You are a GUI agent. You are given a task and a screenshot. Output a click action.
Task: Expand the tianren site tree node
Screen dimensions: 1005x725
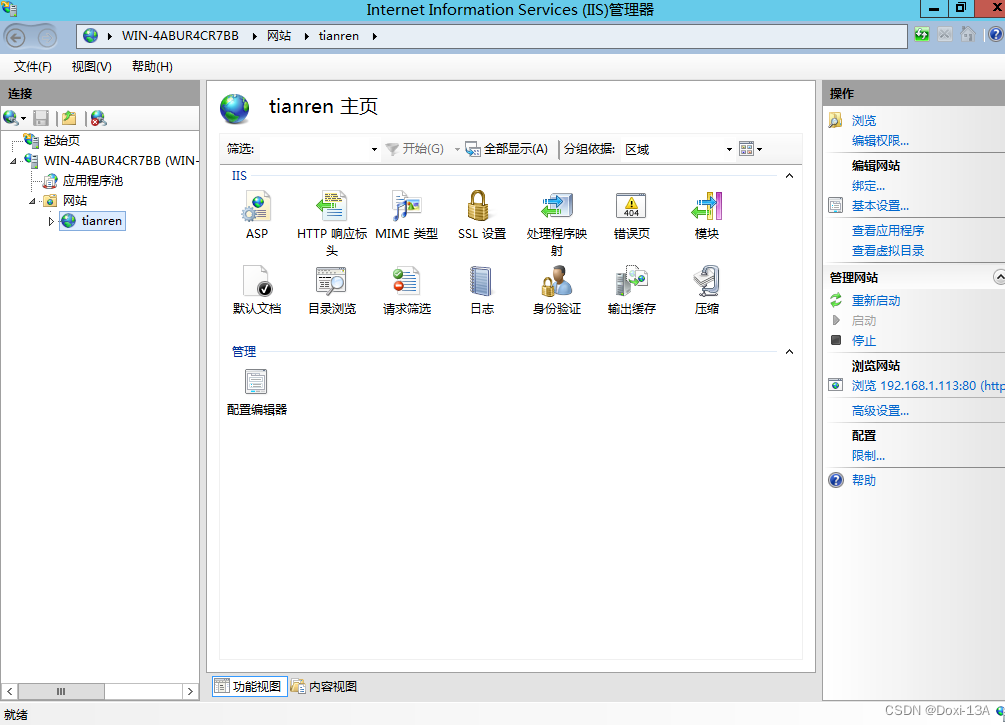click(51, 221)
